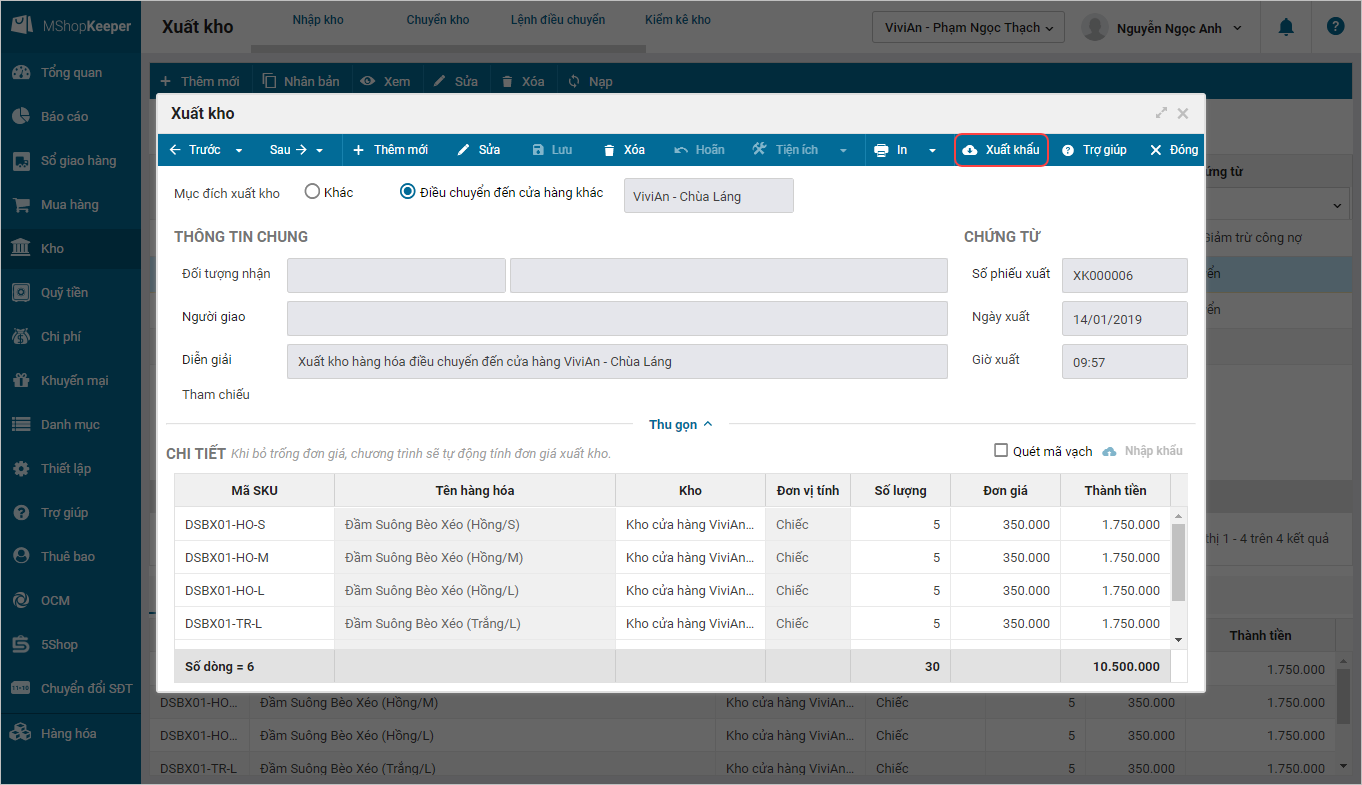This screenshot has height=785, width=1362.
Task: Switch to the Nhập kho tab
Action: [x=318, y=20]
